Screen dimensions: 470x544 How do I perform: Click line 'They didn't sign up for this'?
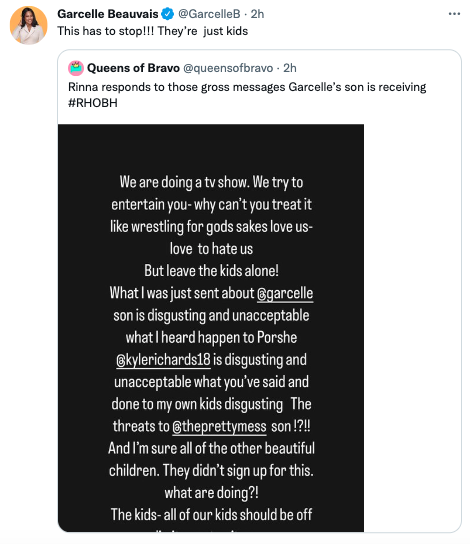pos(238,471)
